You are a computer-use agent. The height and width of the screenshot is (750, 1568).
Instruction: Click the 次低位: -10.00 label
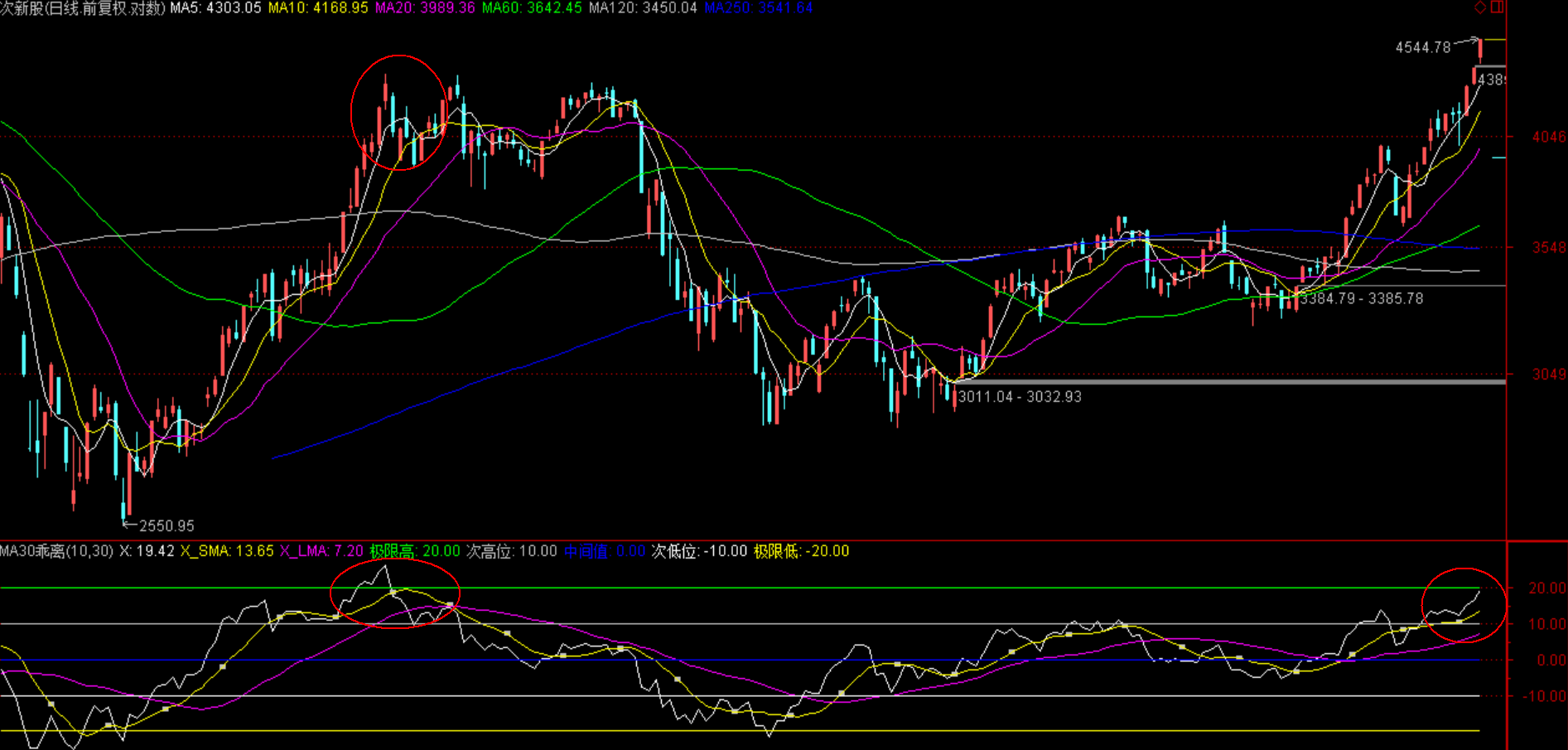(699, 551)
